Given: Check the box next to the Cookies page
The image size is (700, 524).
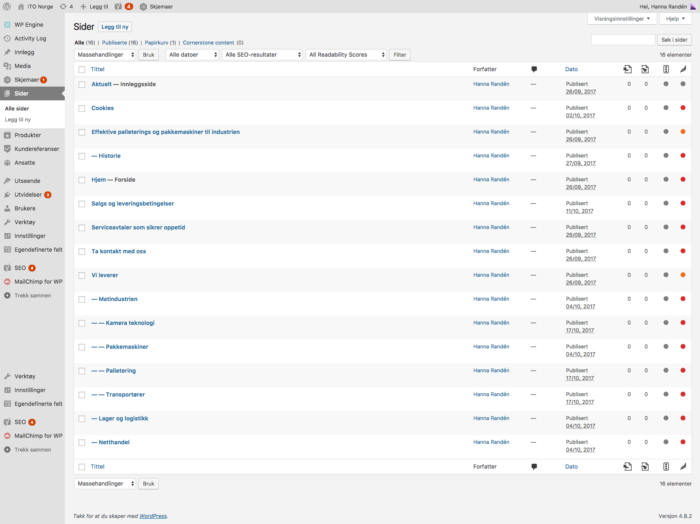Looking at the screenshot, I should point(82,108).
